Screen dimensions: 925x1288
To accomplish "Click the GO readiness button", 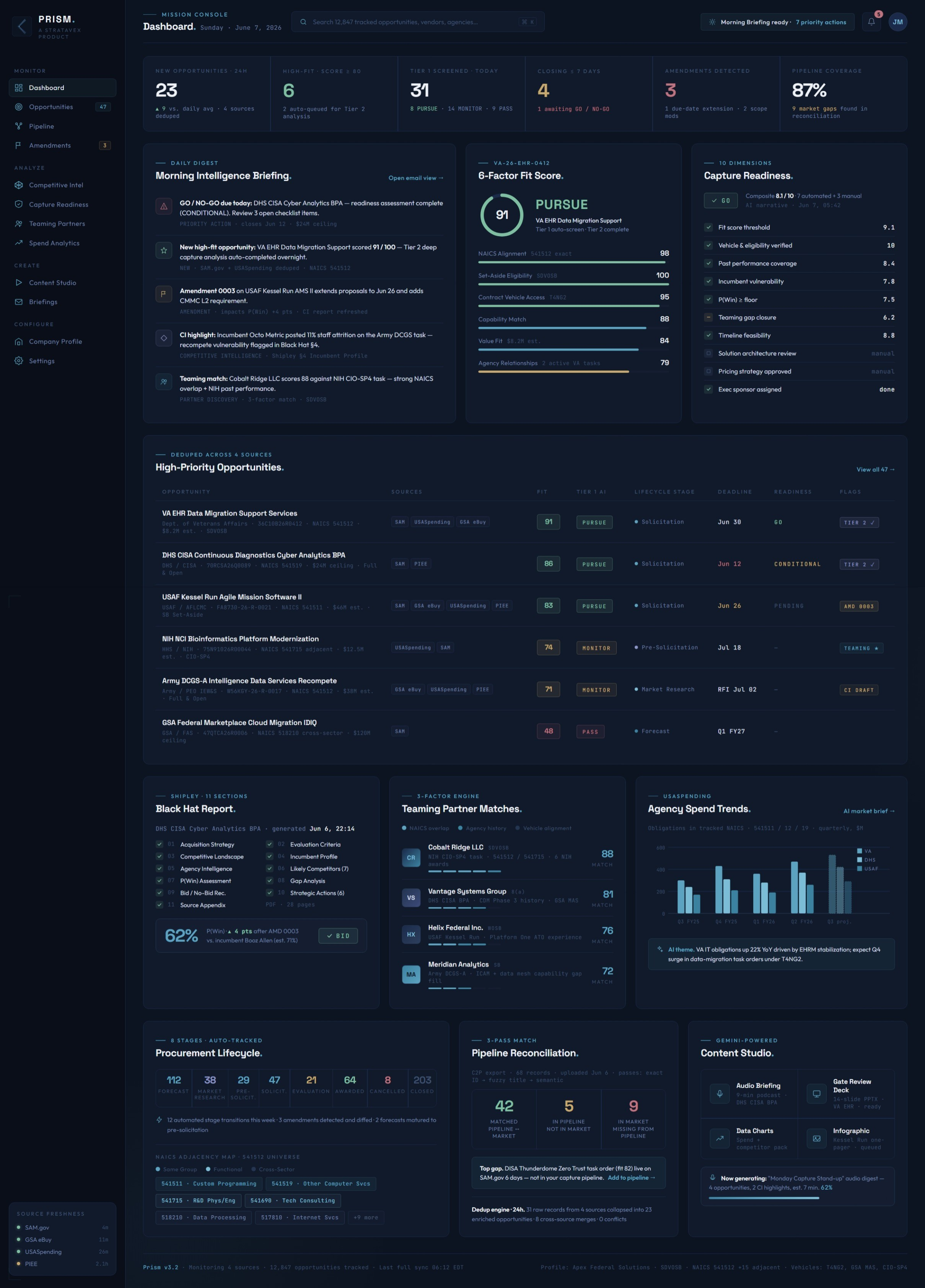I will [721, 201].
